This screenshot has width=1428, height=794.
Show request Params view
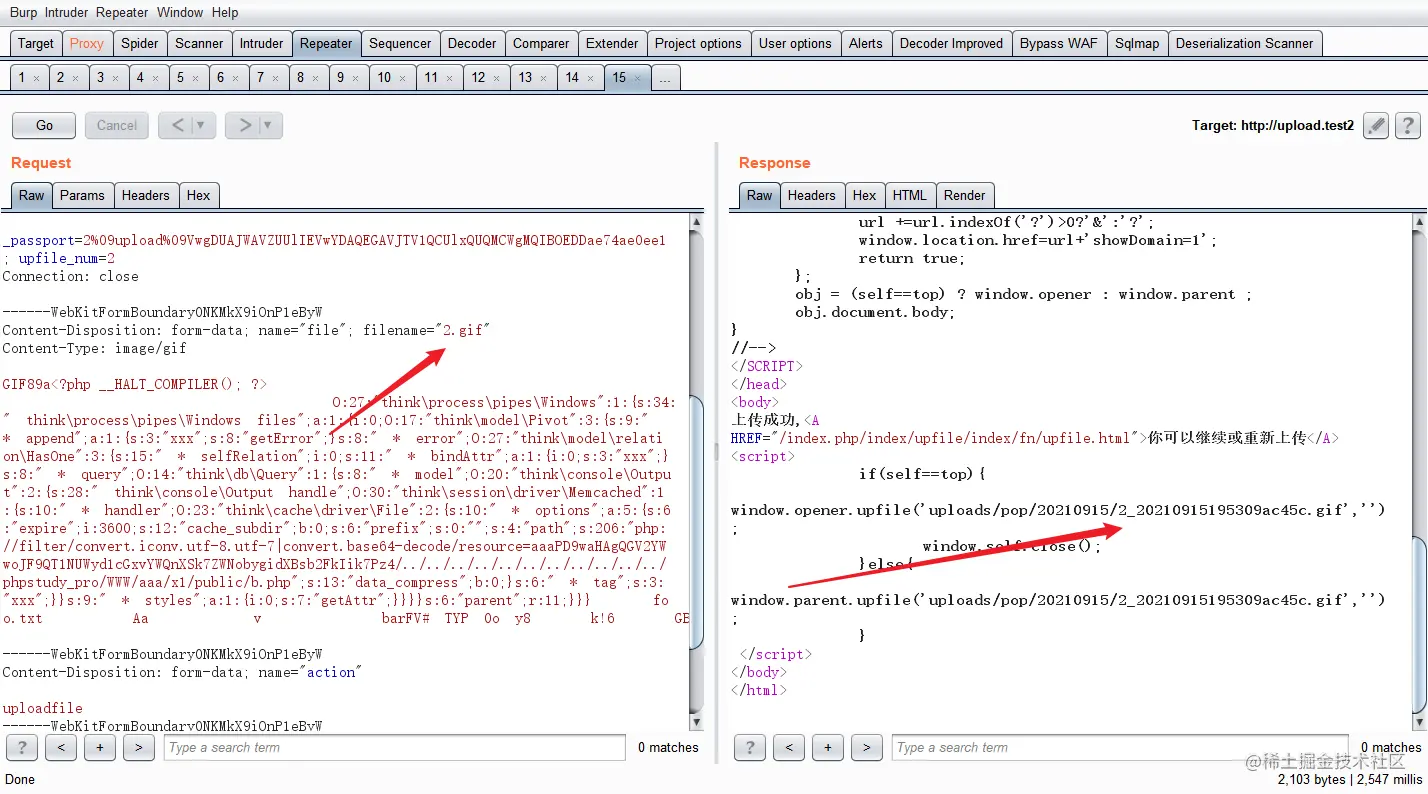coord(82,195)
